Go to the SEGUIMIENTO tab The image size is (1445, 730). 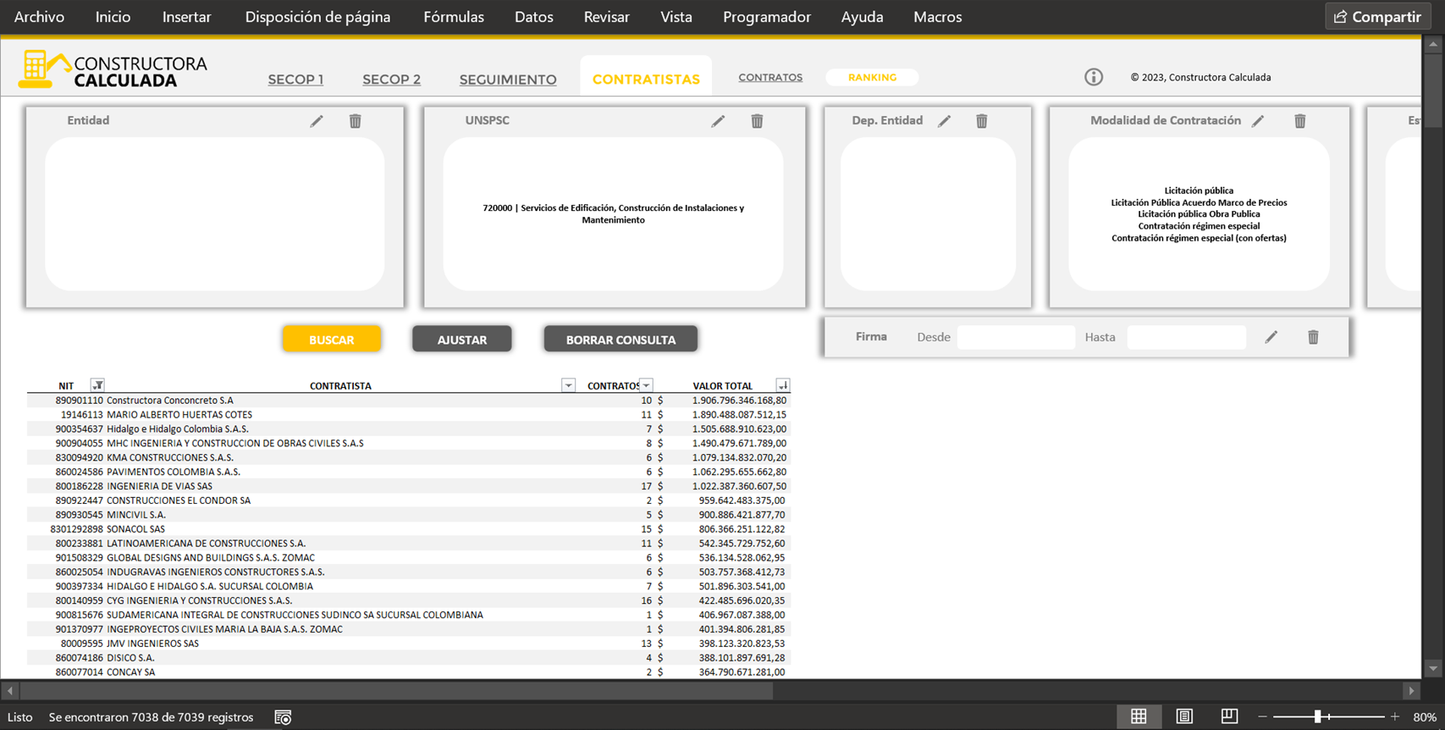508,80
